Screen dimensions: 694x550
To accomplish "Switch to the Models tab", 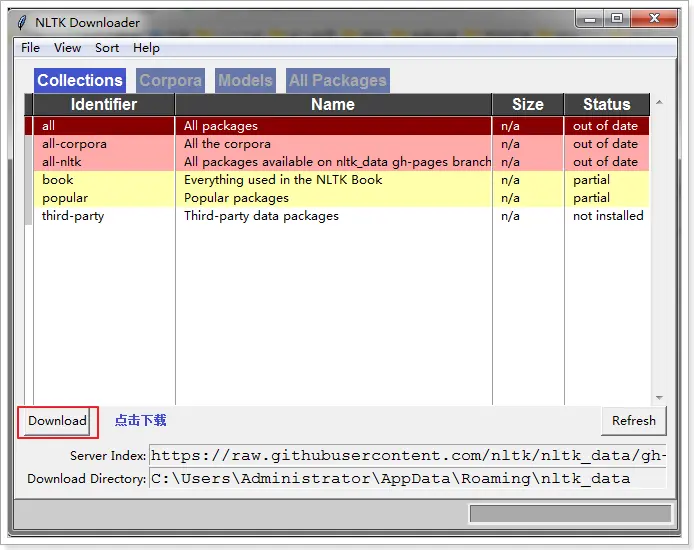I will pos(245,81).
